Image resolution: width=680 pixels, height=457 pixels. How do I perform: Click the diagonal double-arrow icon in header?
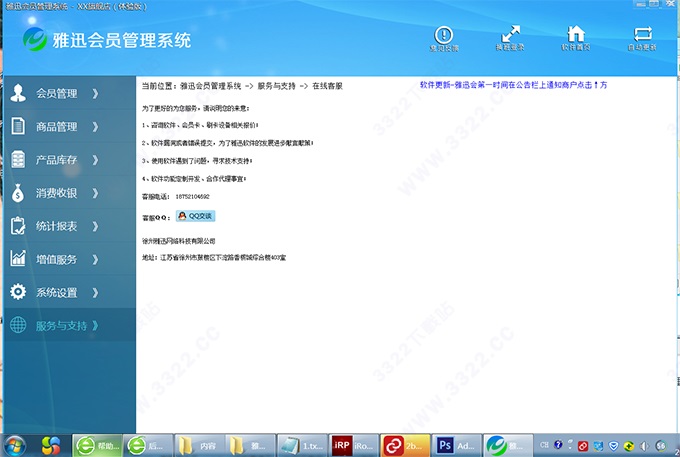(x=509, y=33)
